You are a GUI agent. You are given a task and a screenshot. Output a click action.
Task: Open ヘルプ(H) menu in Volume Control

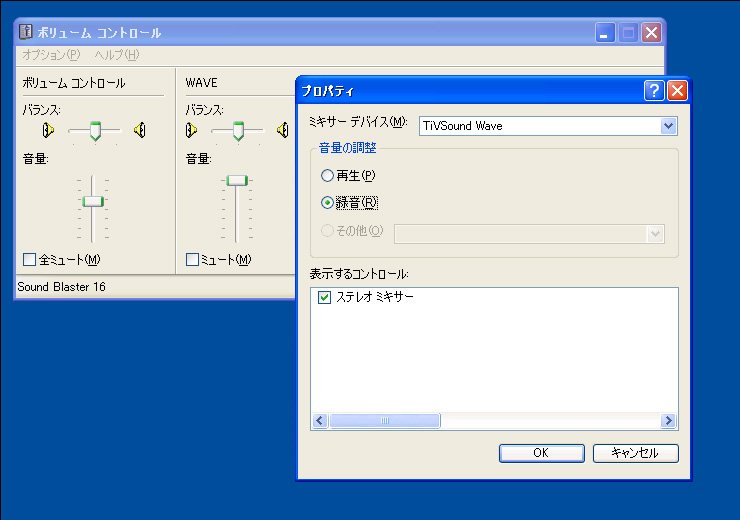click(117, 55)
